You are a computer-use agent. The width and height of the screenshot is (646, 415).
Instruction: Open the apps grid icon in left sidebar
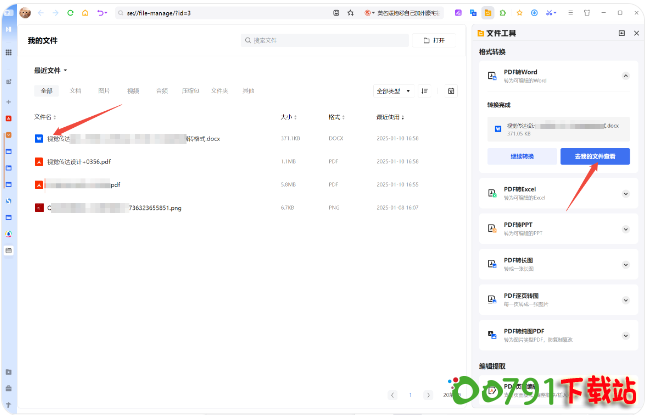pos(9,52)
